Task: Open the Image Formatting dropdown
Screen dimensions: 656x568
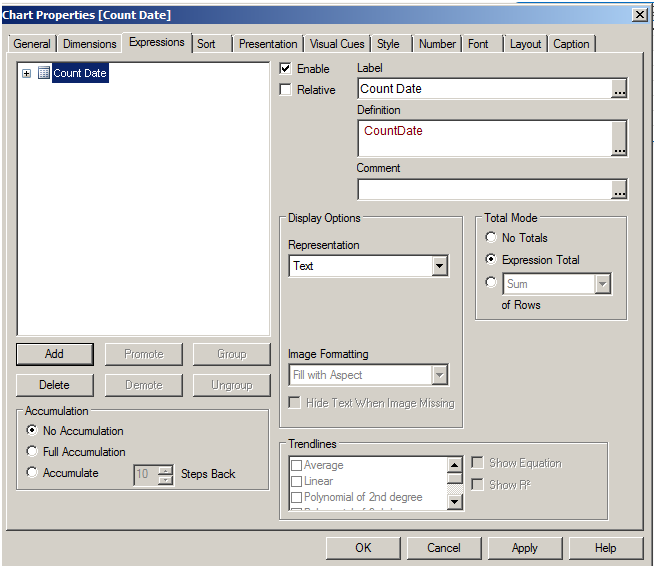Action: (x=439, y=375)
